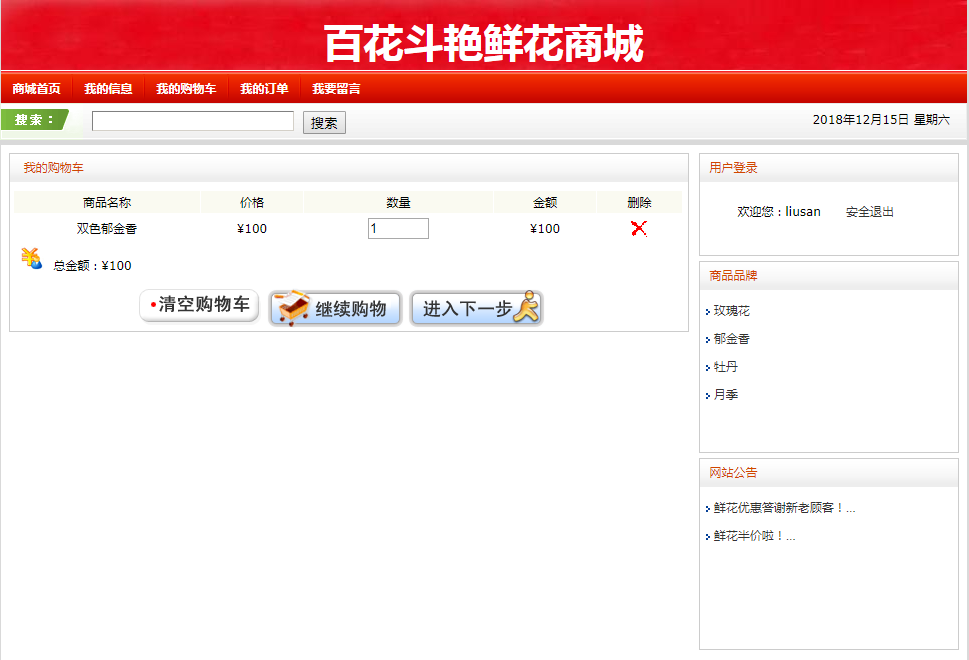The image size is (969, 660).
Task: Delete 双色郁金香 with the red X icon
Action: pos(639,229)
